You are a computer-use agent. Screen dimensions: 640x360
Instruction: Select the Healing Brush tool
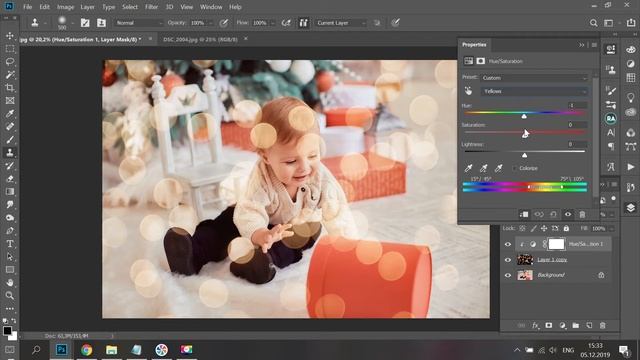pos(10,127)
